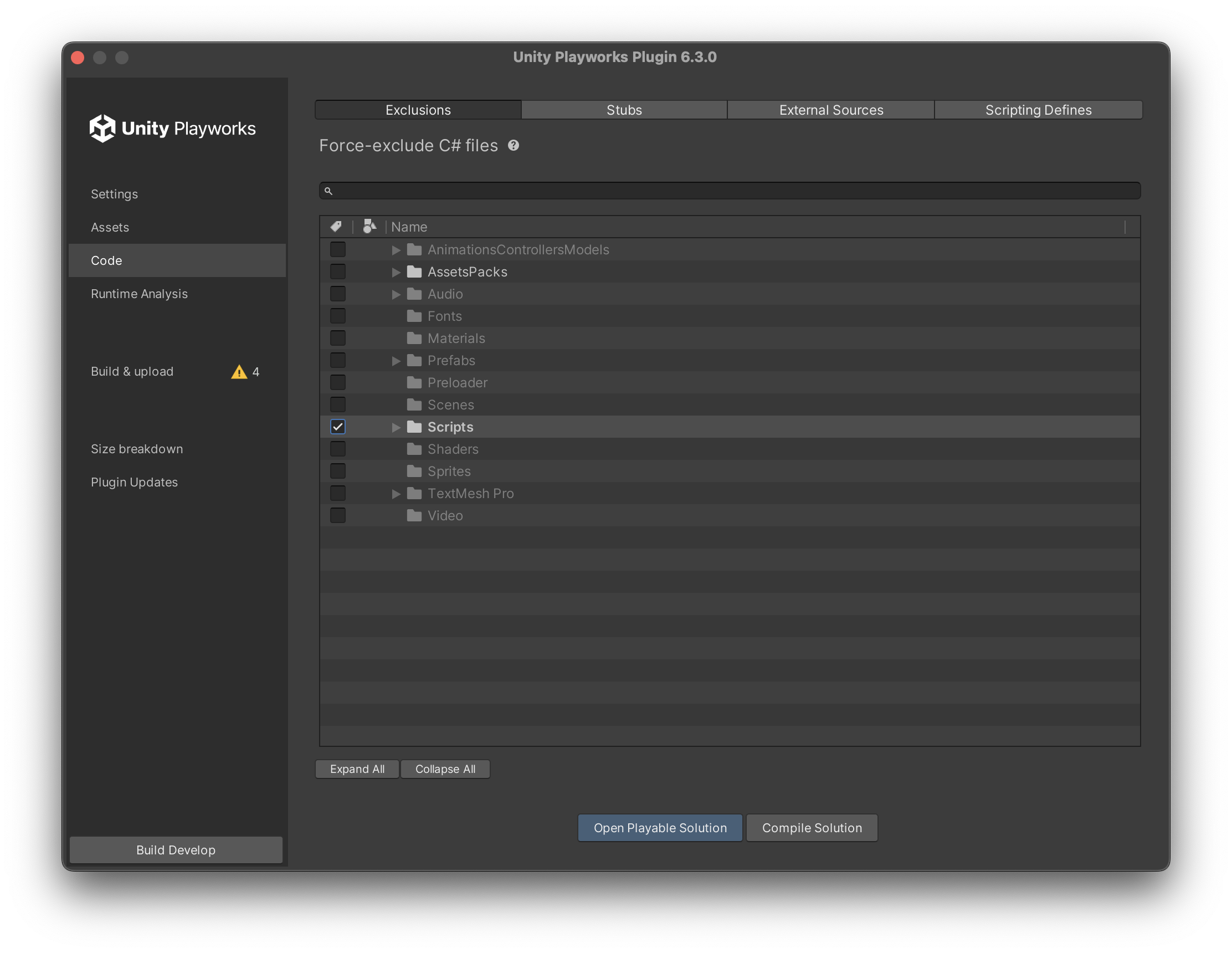The image size is (1232, 953).
Task: Expand the AnimationsControllersModels folder
Action: 396,250
